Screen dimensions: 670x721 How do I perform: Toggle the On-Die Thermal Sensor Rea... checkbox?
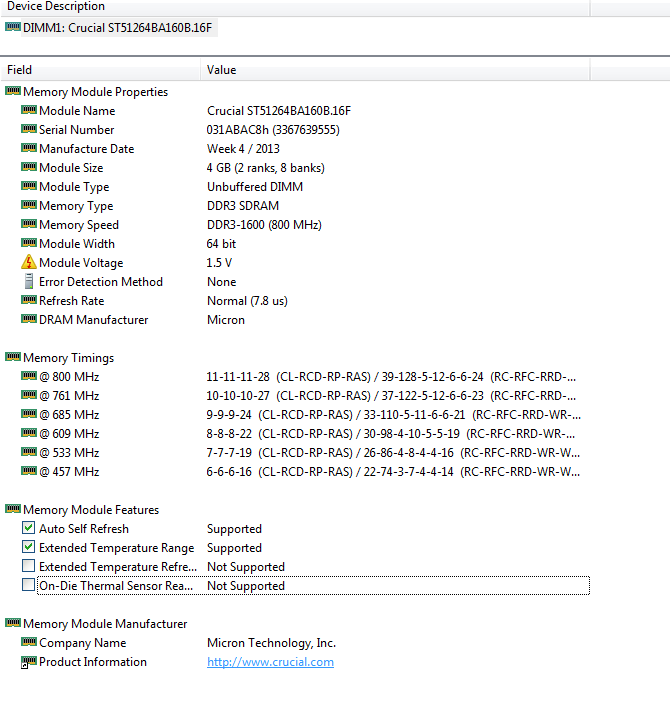(x=29, y=584)
